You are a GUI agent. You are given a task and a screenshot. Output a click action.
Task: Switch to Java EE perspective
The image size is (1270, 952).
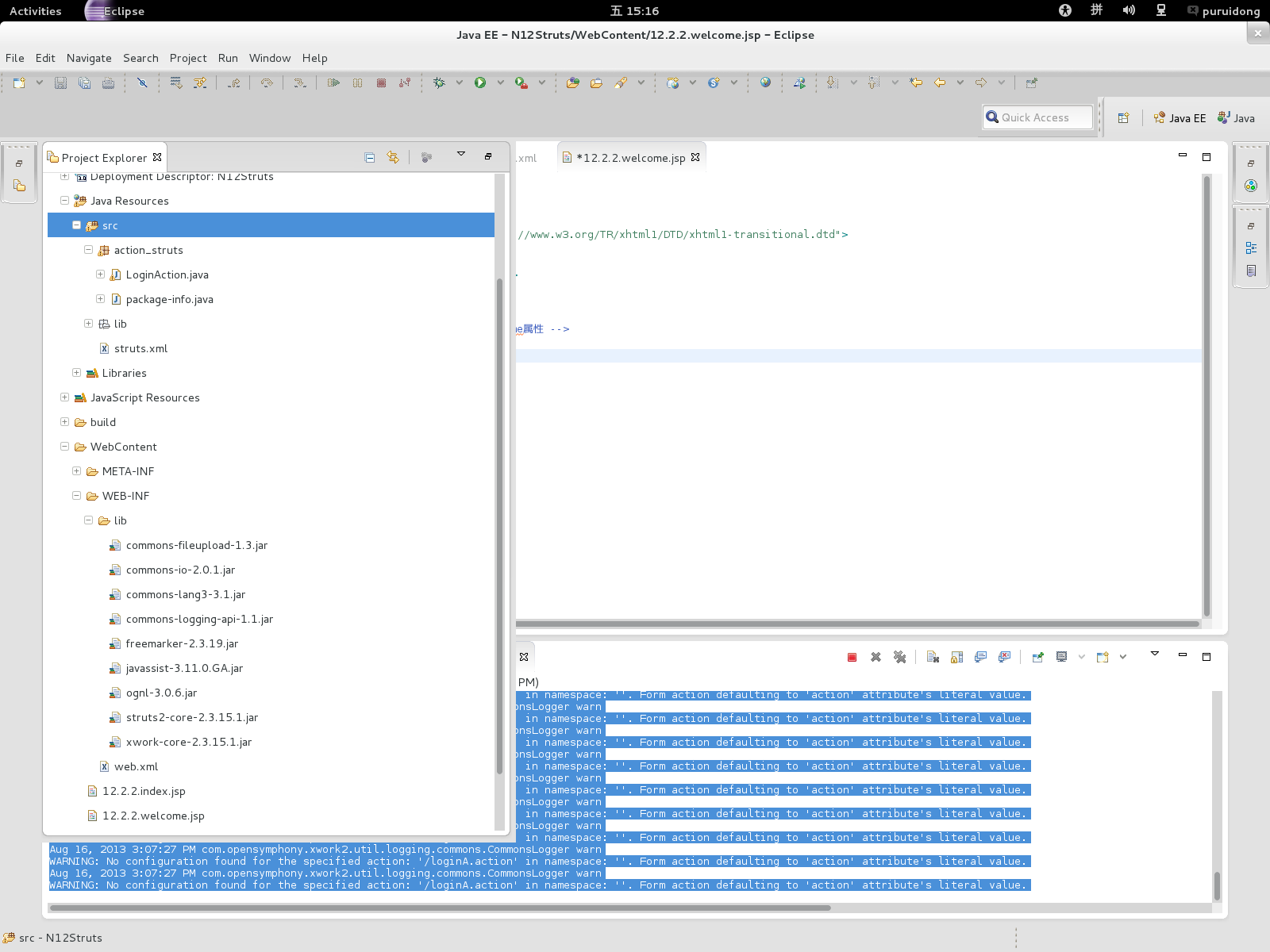tap(1180, 118)
